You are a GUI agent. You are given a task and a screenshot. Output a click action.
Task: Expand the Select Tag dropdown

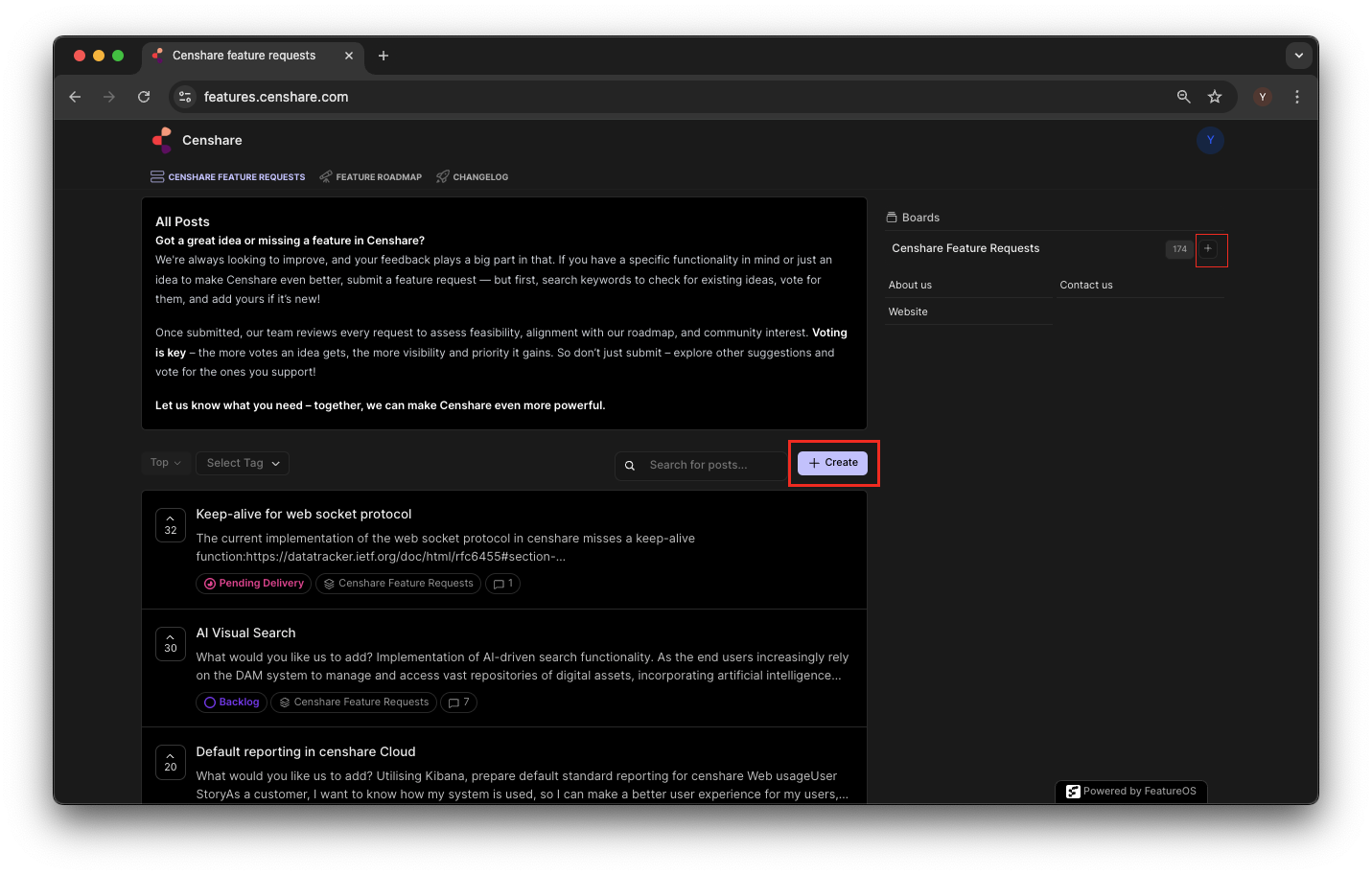click(242, 462)
